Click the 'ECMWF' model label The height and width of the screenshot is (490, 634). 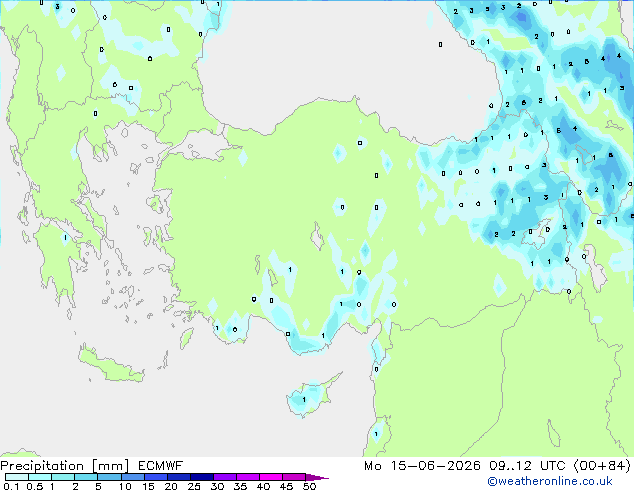click(x=161, y=466)
